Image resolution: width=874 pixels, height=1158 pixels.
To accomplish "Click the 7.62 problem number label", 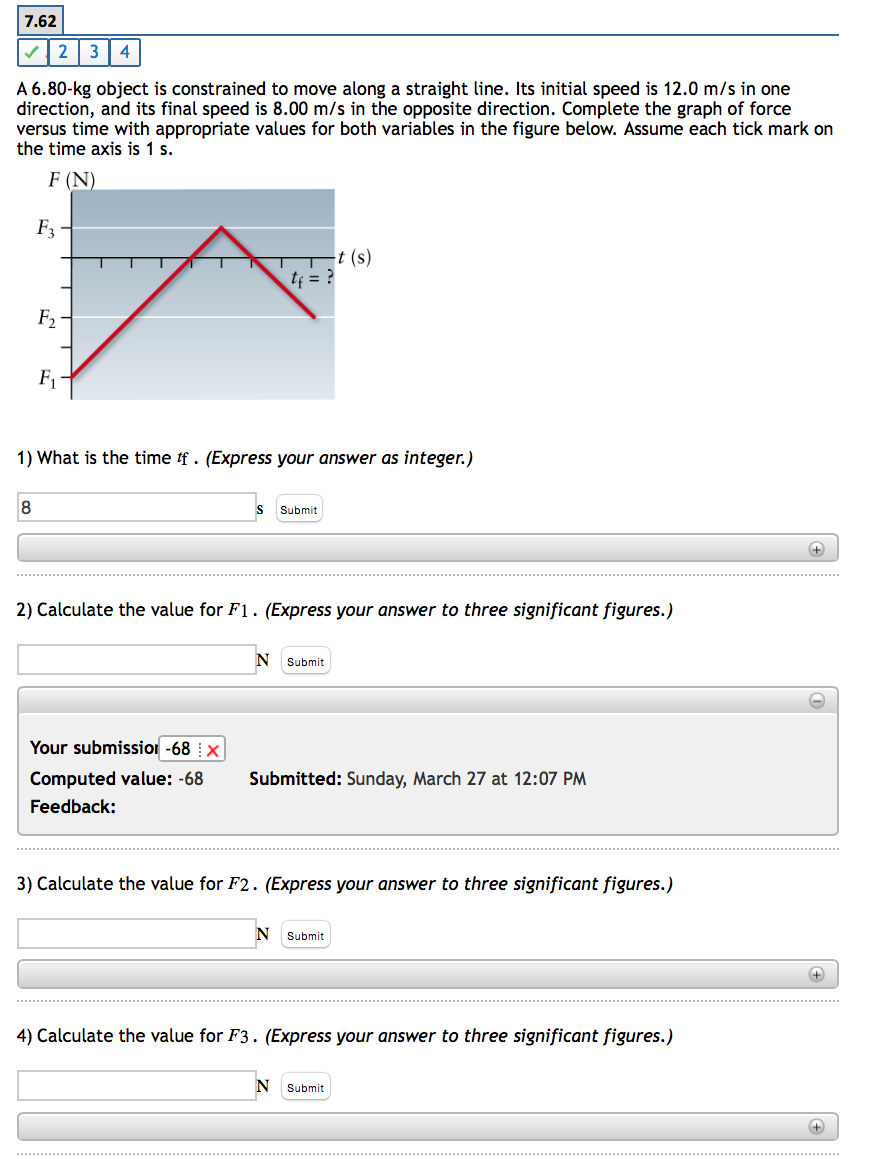I will point(41,20).
